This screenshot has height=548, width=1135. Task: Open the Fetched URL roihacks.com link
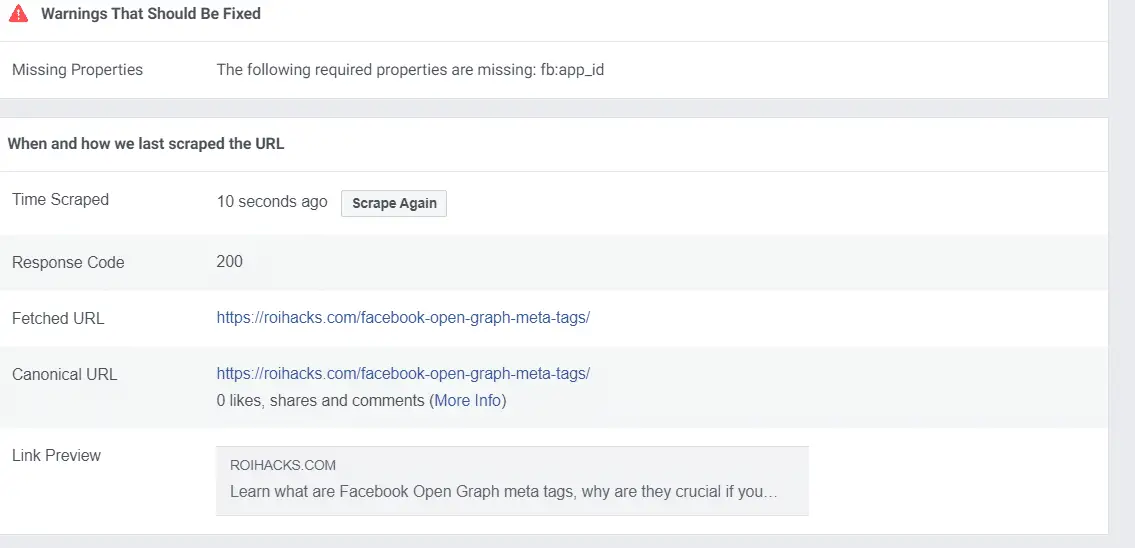(x=403, y=318)
